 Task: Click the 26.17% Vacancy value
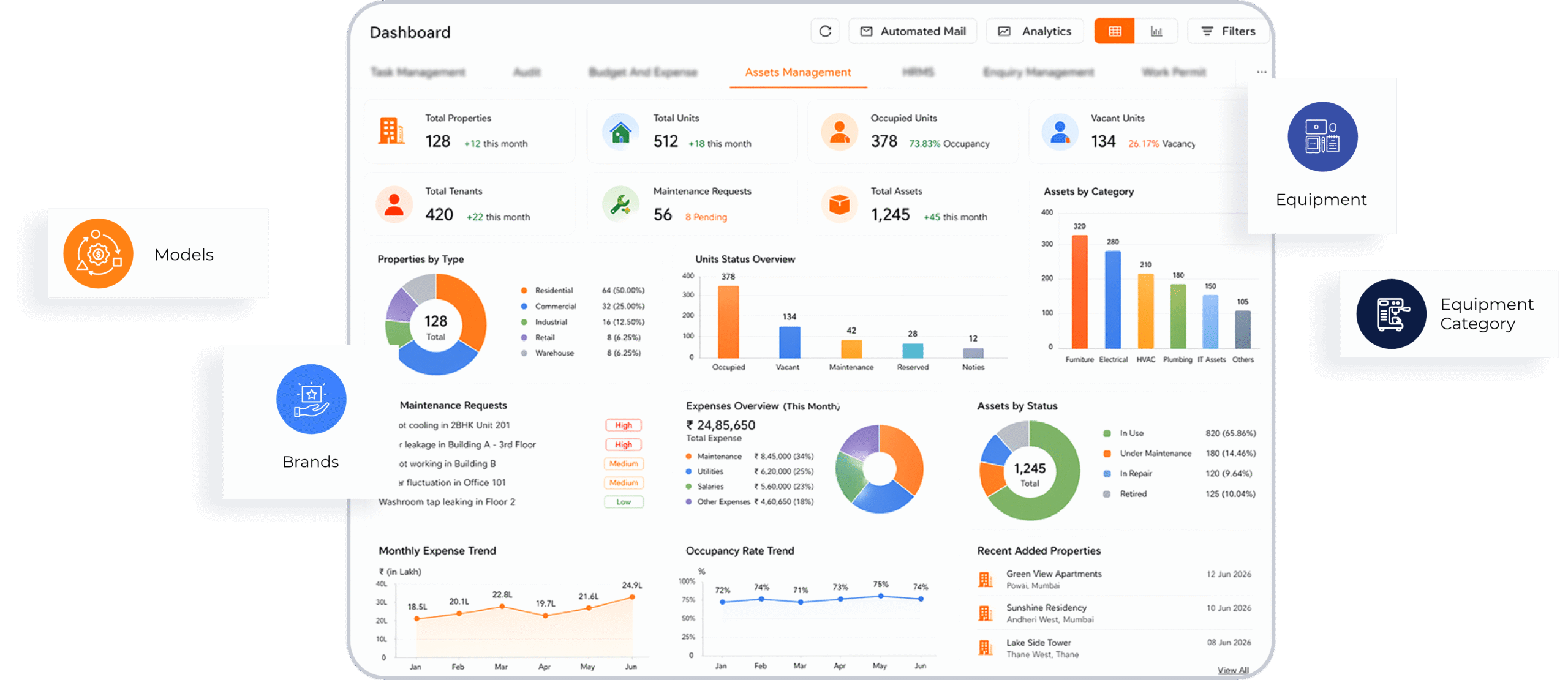coord(1161,144)
